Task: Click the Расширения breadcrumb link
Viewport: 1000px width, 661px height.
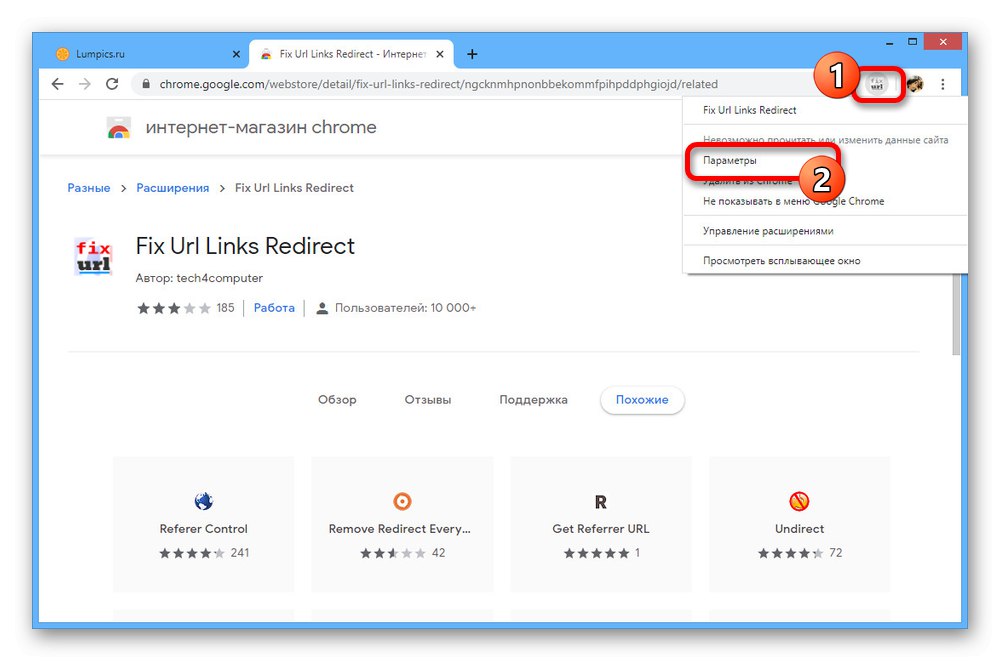Action: click(x=173, y=188)
